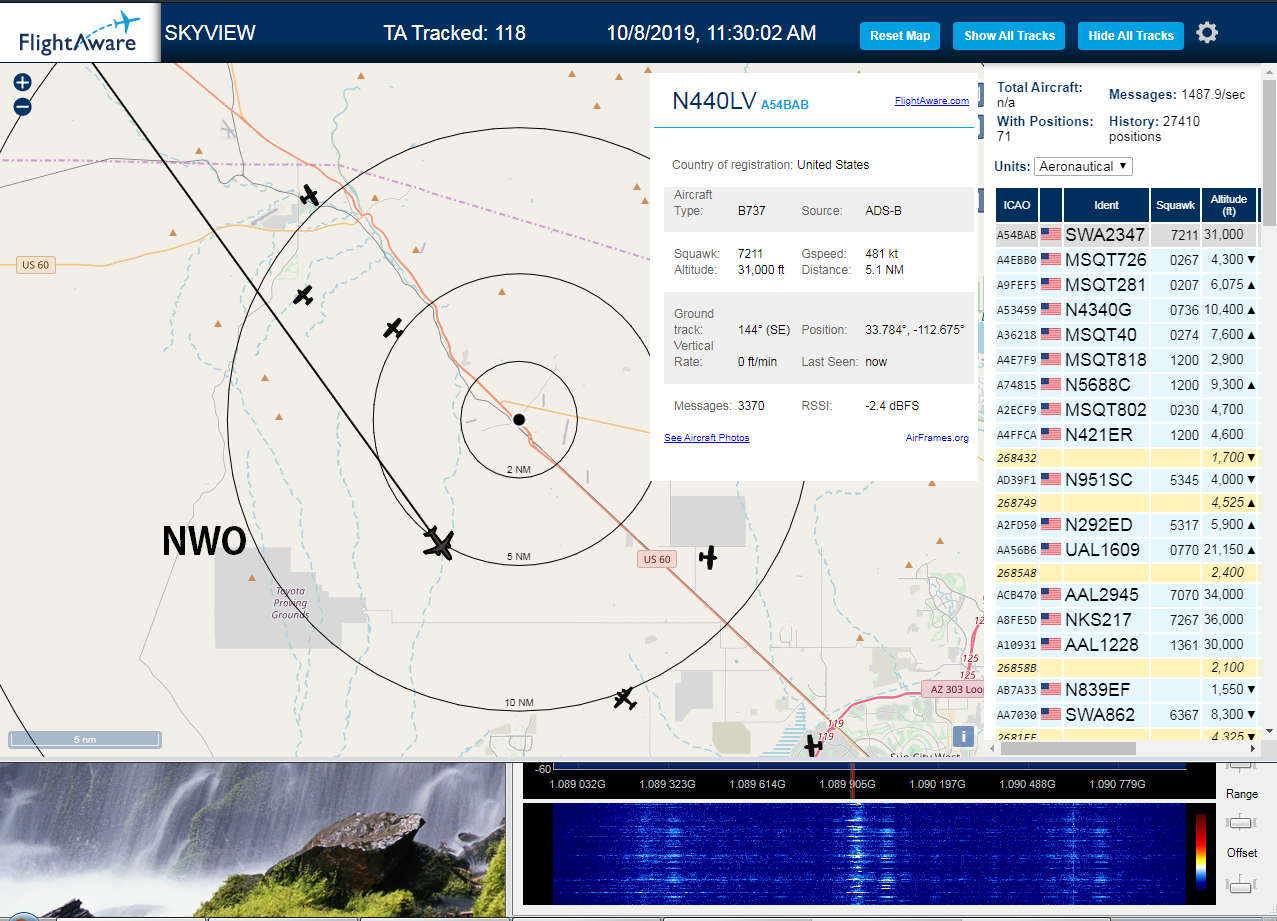The height and width of the screenshot is (921, 1277).
Task: Click the N440LV registration heading
Action: (714, 100)
